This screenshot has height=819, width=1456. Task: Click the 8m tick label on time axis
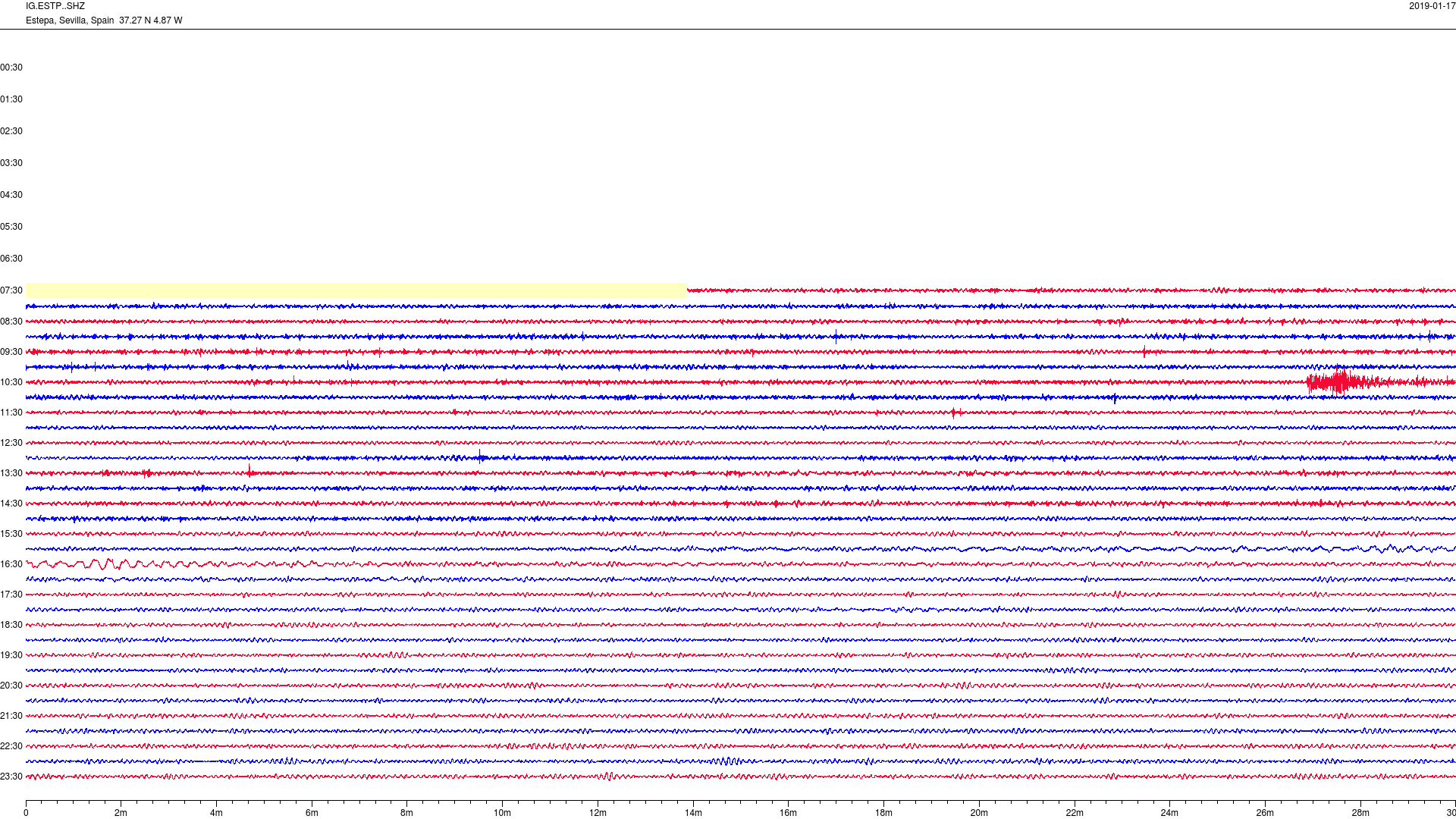click(407, 813)
